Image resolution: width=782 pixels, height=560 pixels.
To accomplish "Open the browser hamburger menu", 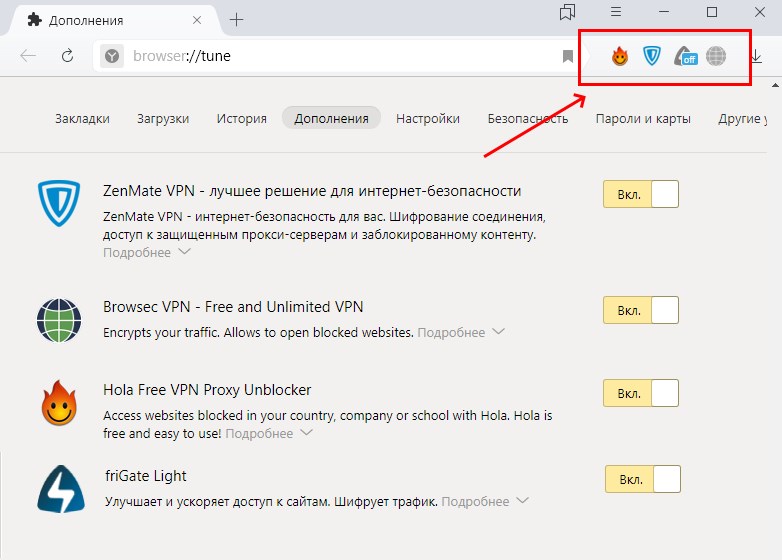I will pyautogui.click(x=616, y=11).
